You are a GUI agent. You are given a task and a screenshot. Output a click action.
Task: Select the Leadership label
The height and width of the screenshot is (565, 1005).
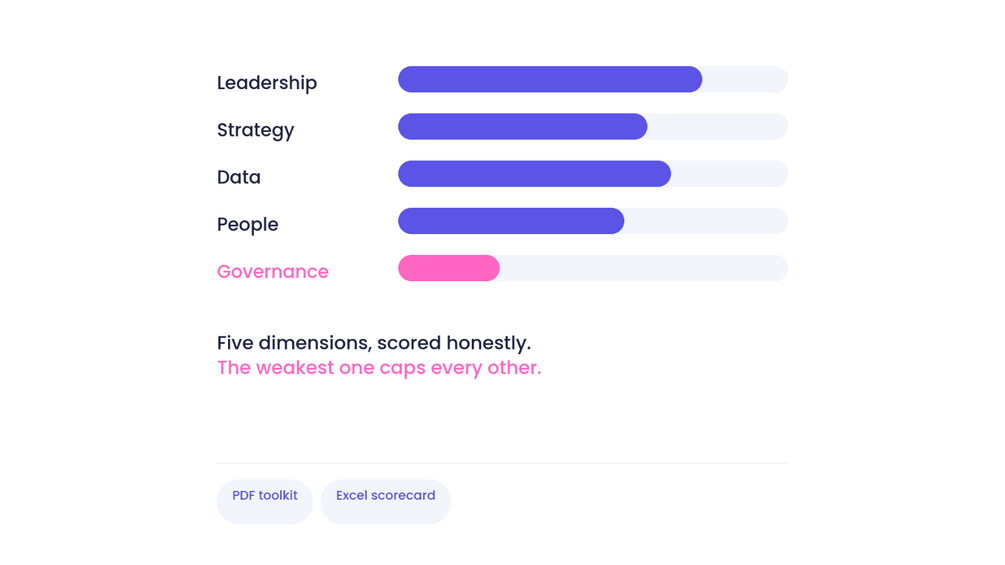tap(267, 83)
